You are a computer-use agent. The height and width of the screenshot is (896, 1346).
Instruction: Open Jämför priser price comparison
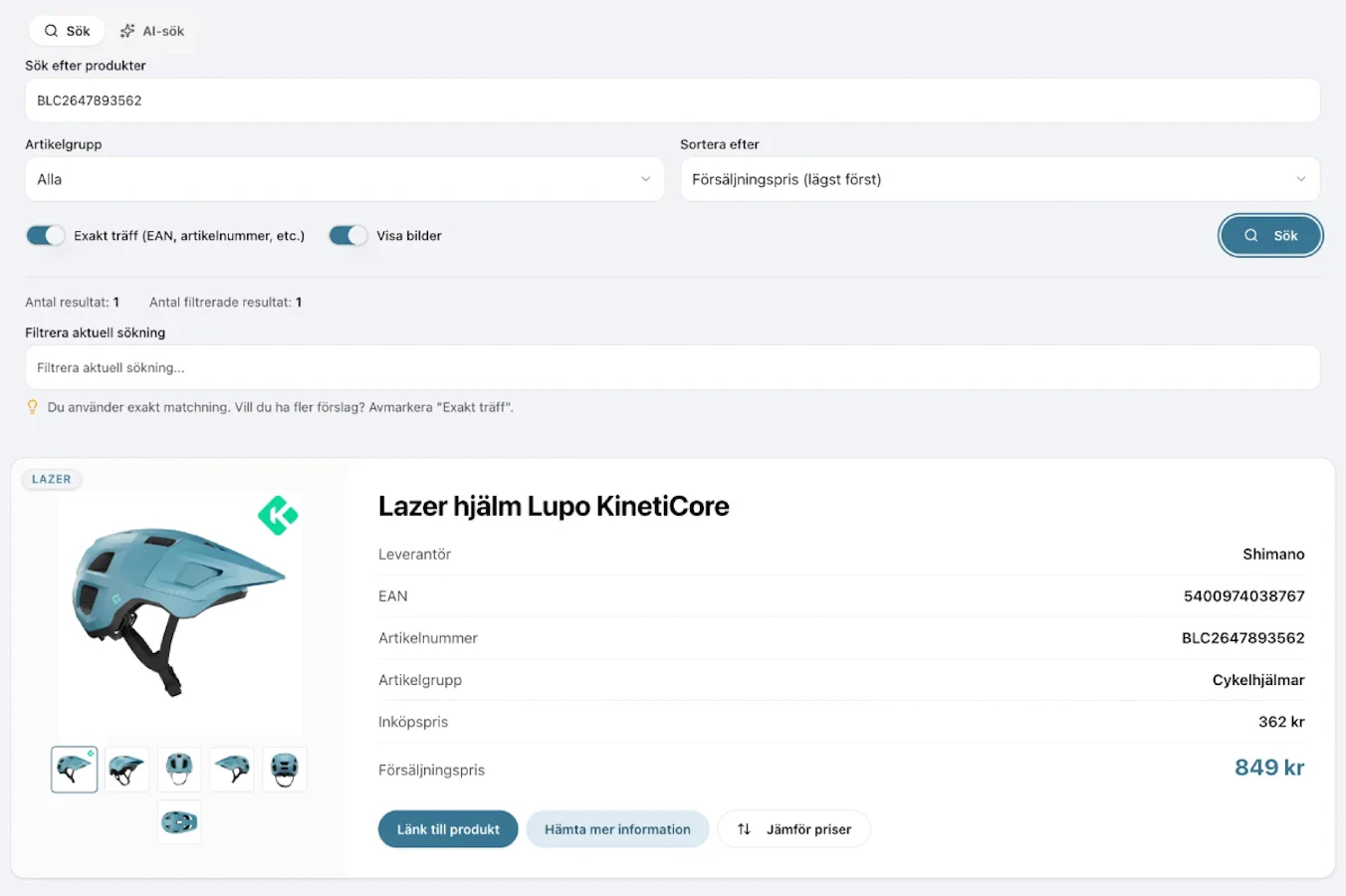(x=794, y=829)
